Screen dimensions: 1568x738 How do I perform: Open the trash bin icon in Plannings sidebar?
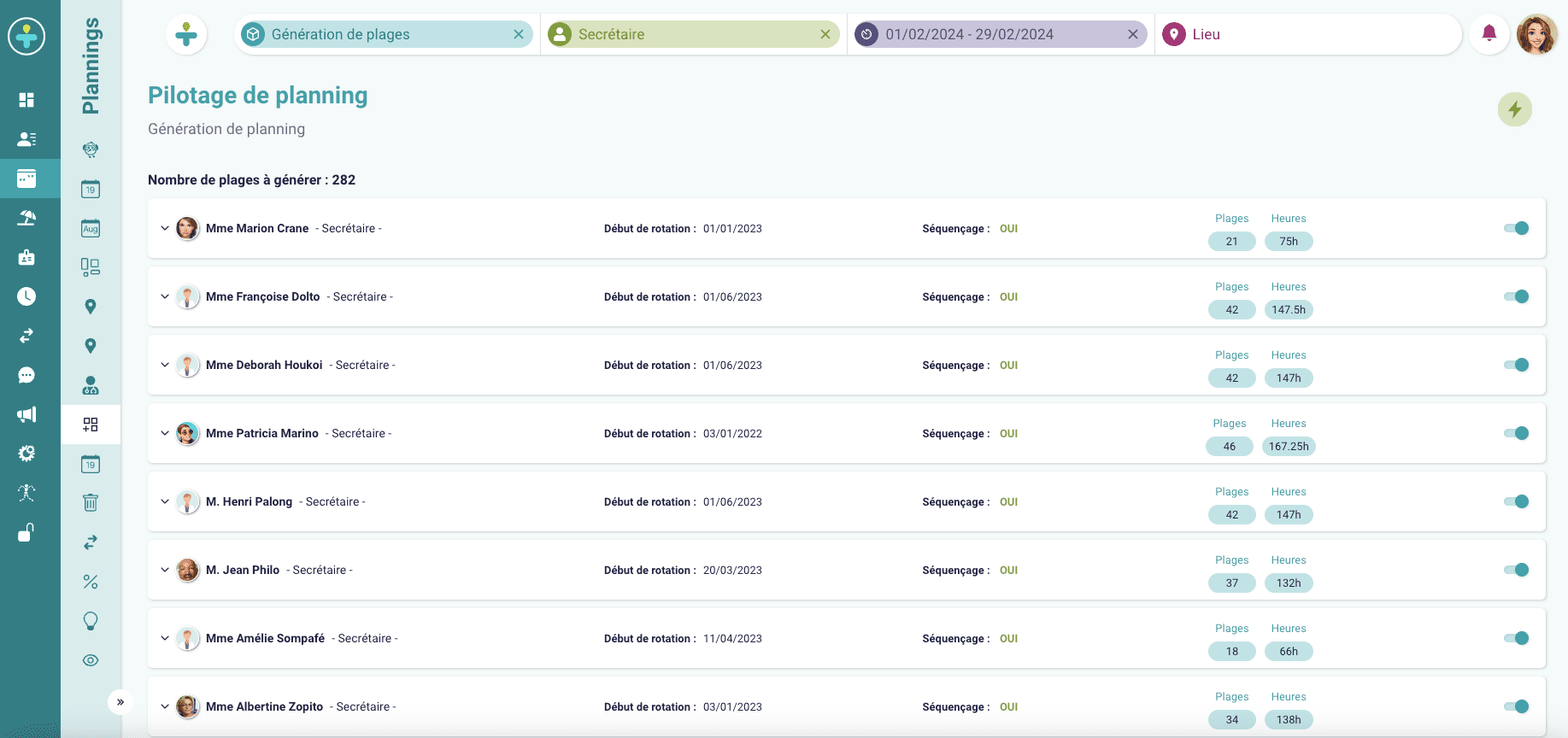pos(91,502)
